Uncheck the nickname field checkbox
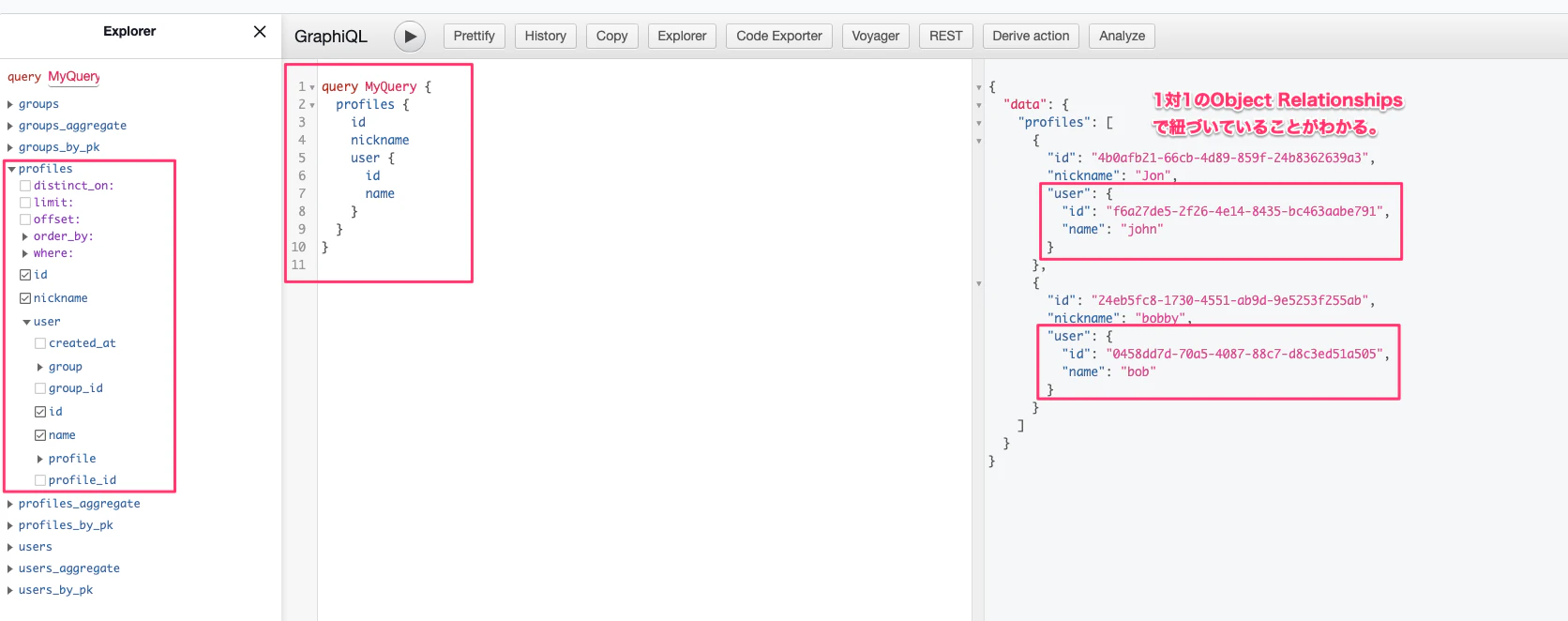This screenshot has height=621, width=1568. 25,298
